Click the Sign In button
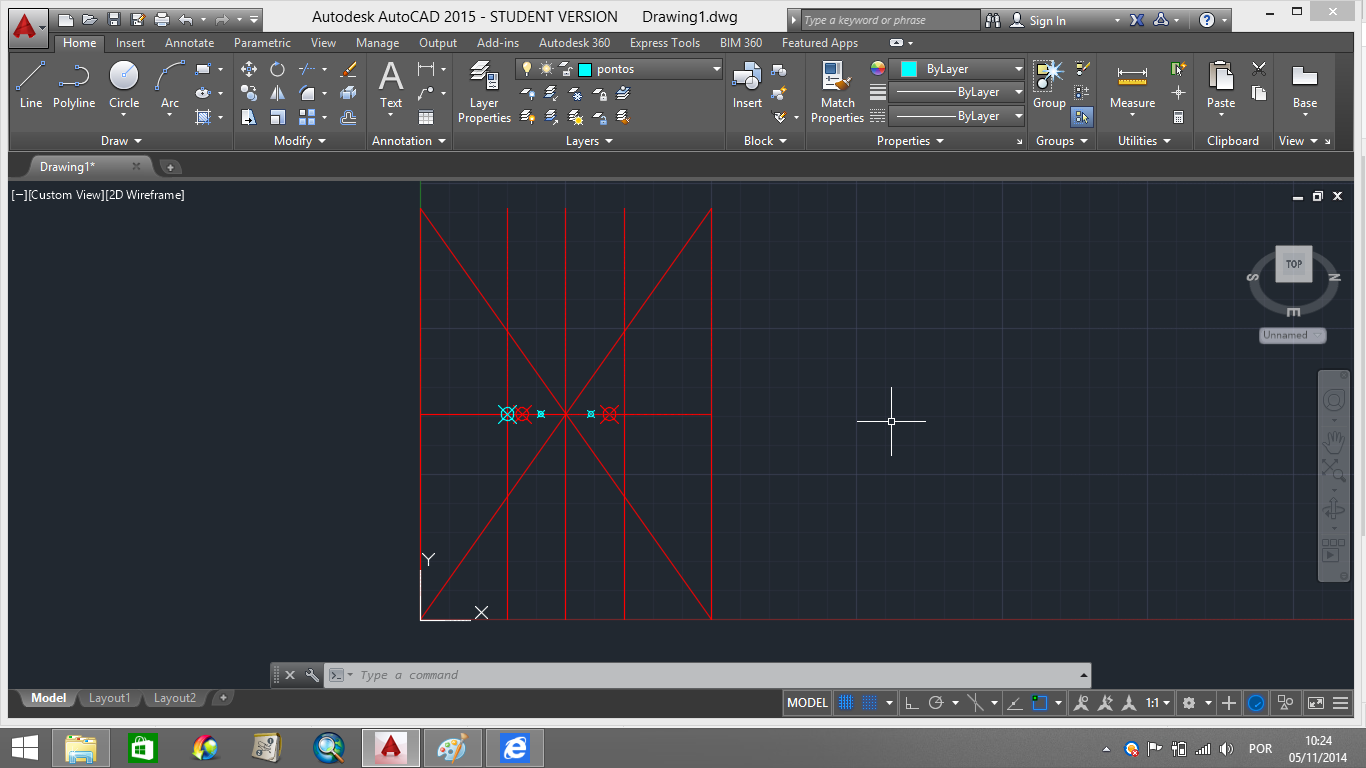 tap(1047, 20)
